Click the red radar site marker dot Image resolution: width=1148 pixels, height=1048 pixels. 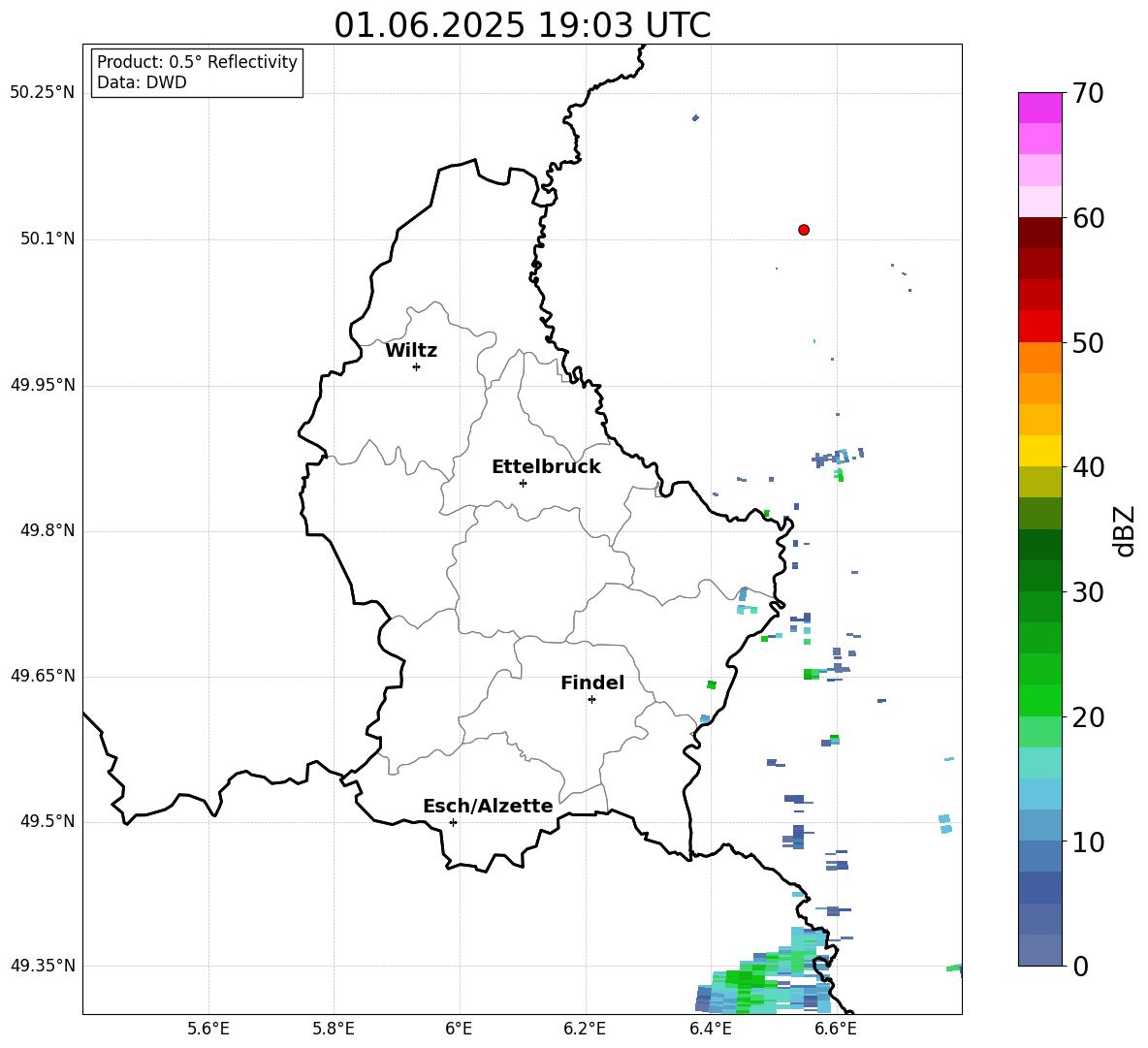click(804, 230)
